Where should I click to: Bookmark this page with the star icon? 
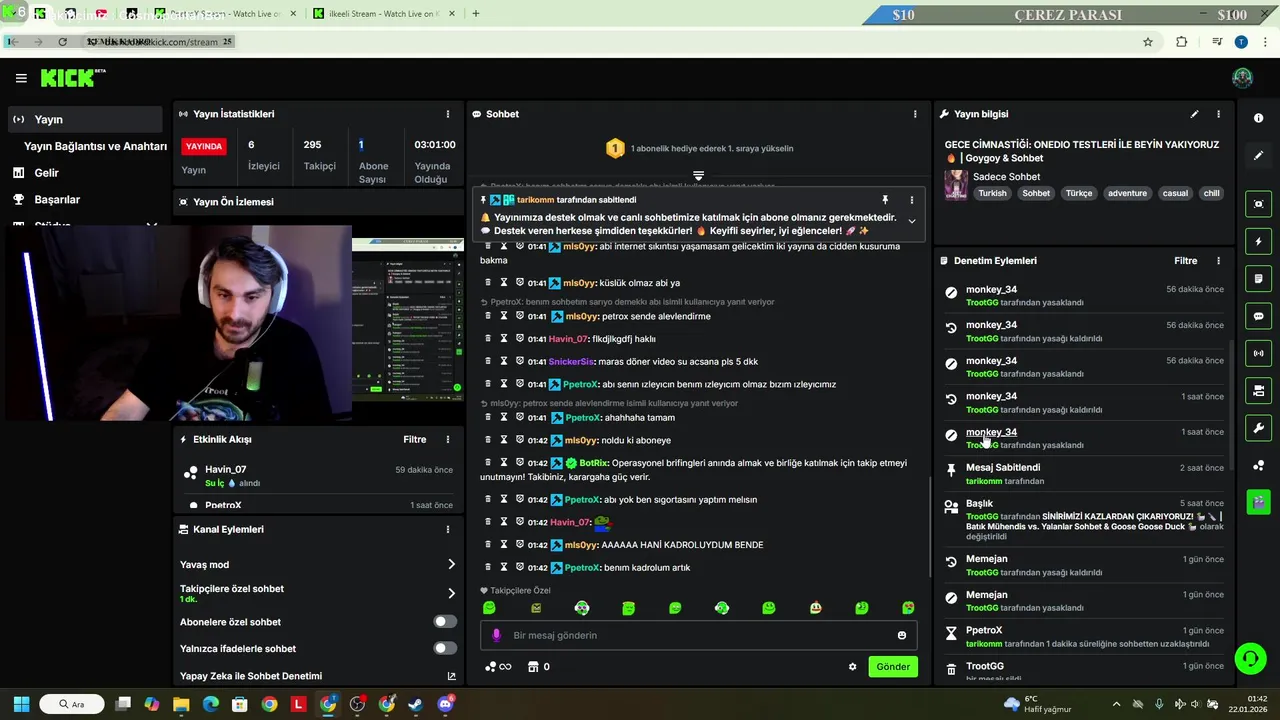coord(1148,42)
